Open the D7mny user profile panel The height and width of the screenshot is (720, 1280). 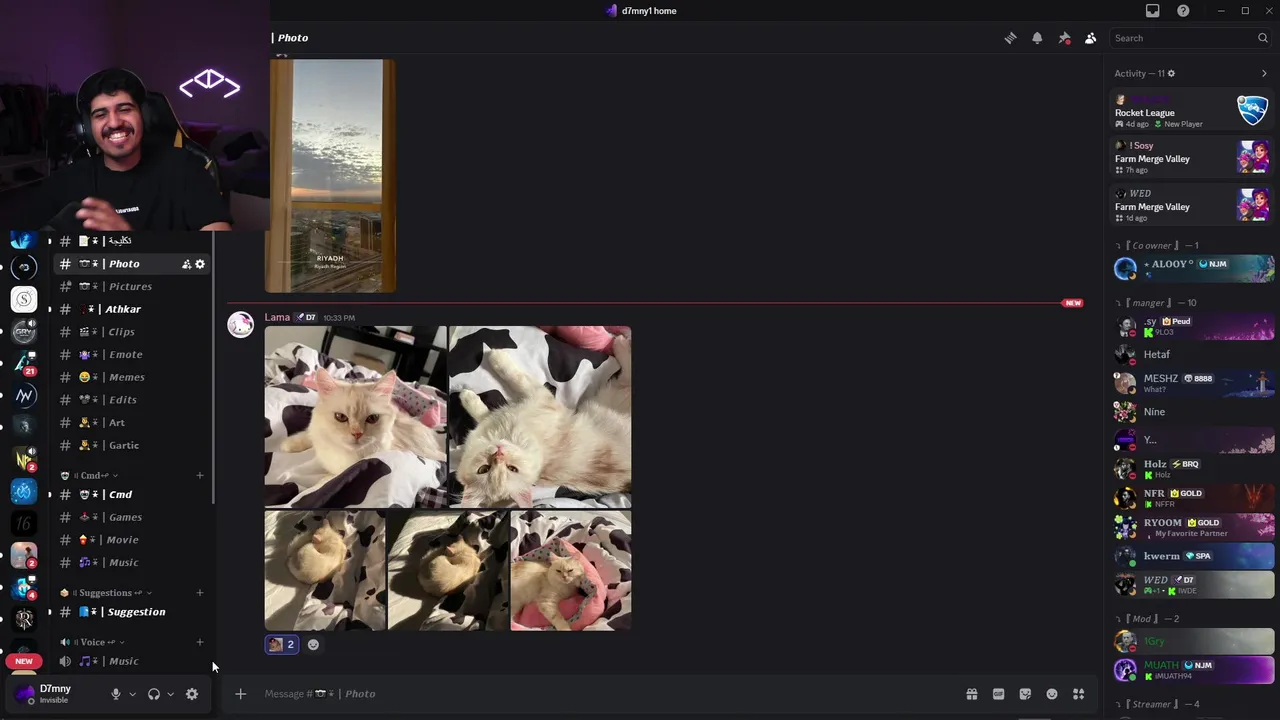55,694
